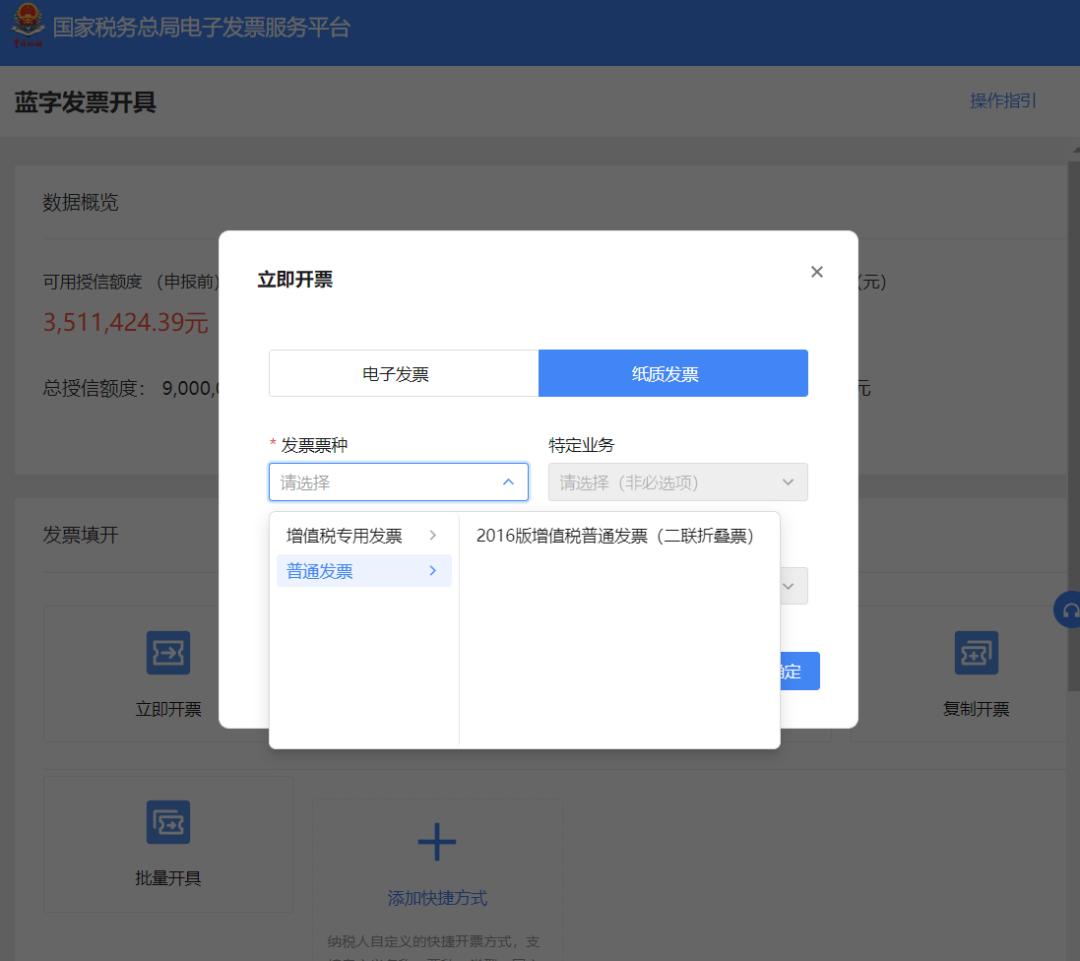Click the tax bureau emblem logo
1080x961 pixels.
click(x=27, y=30)
